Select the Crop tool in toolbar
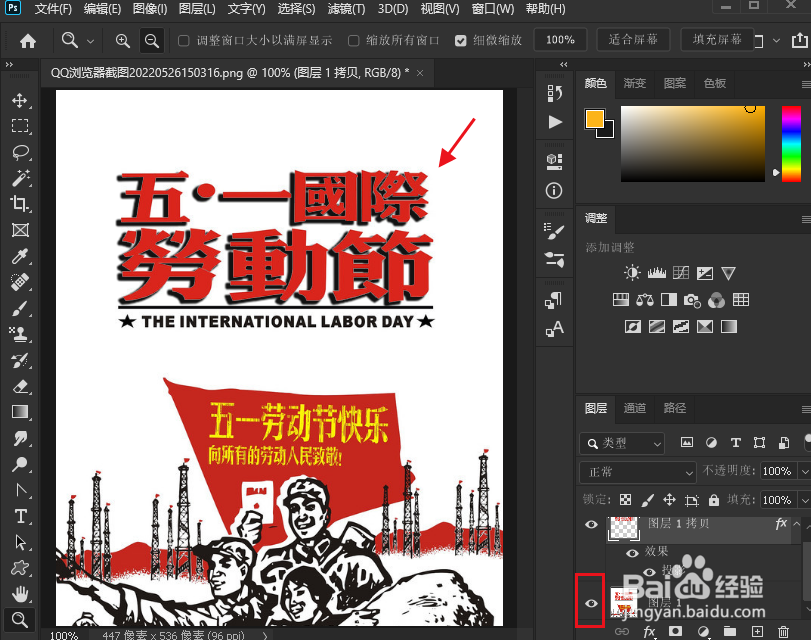This screenshot has width=811, height=640. [x=20, y=203]
